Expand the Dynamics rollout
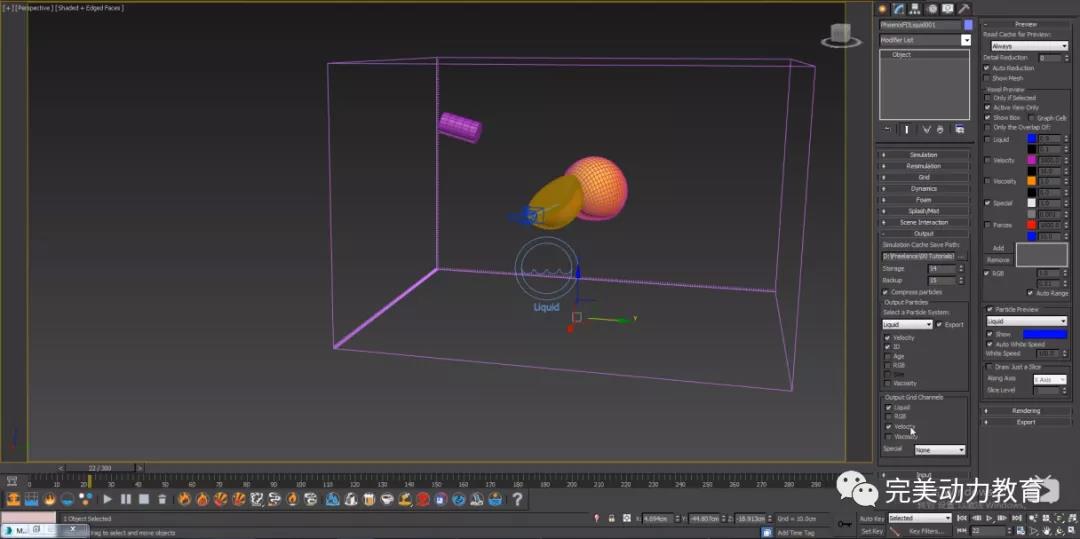This screenshot has height=539, width=1080. [x=924, y=188]
